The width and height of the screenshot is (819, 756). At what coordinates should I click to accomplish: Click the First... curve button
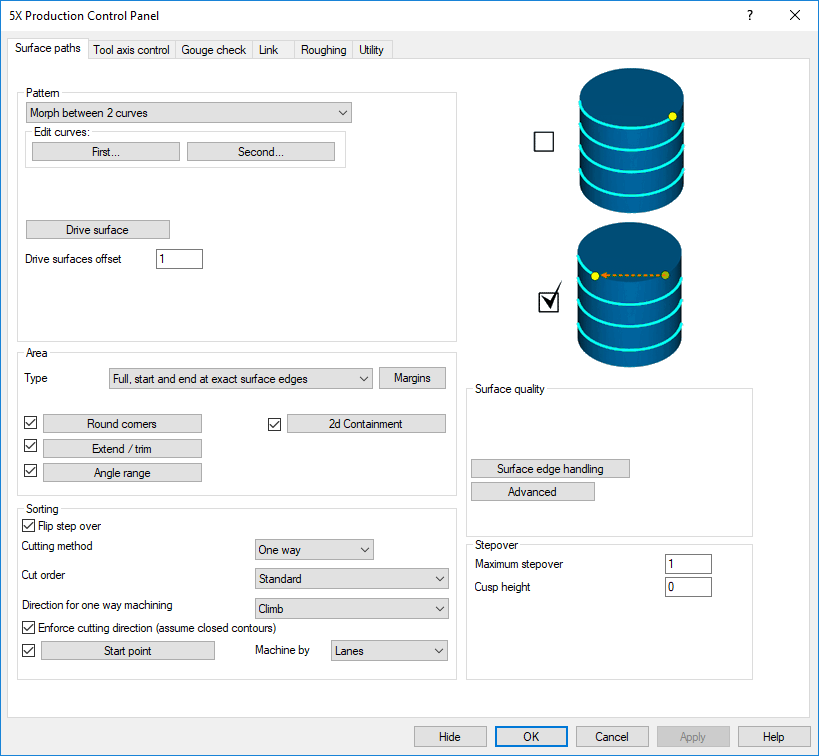coord(106,152)
